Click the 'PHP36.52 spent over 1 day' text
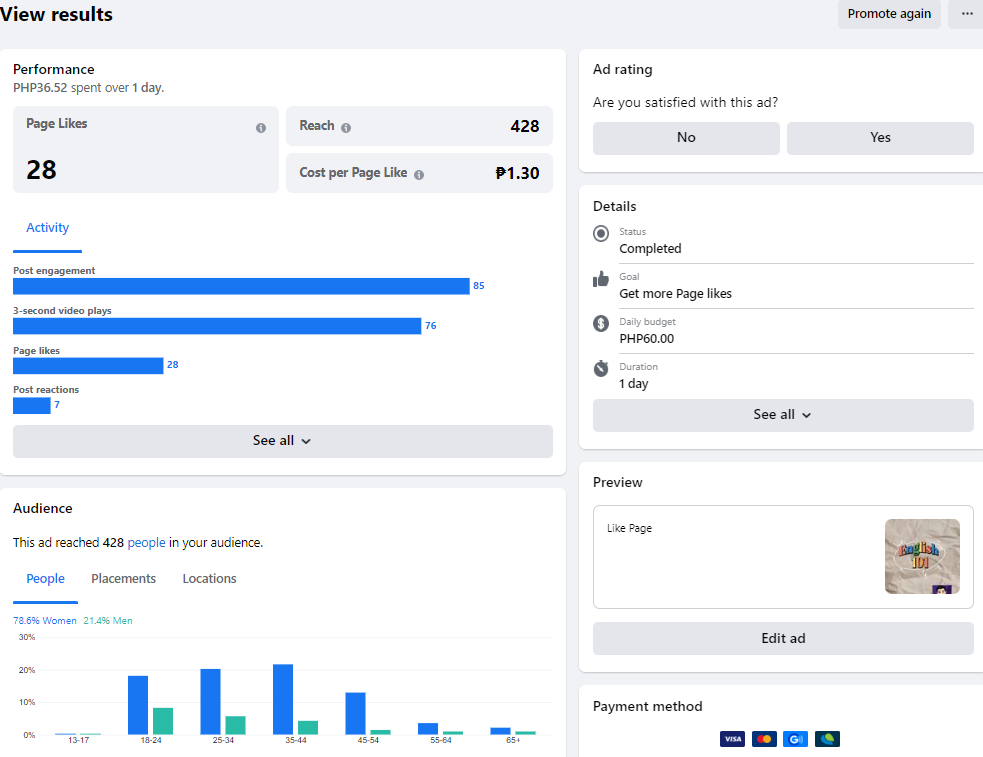Screen dimensions: 983x757 tap(88, 88)
